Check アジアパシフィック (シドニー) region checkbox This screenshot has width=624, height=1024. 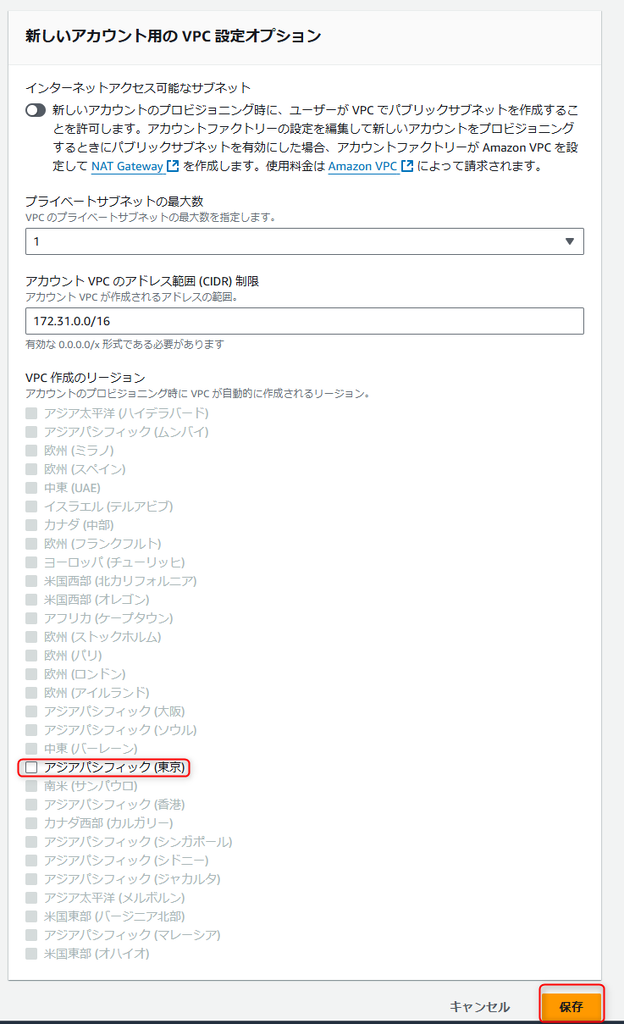coord(31,860)
